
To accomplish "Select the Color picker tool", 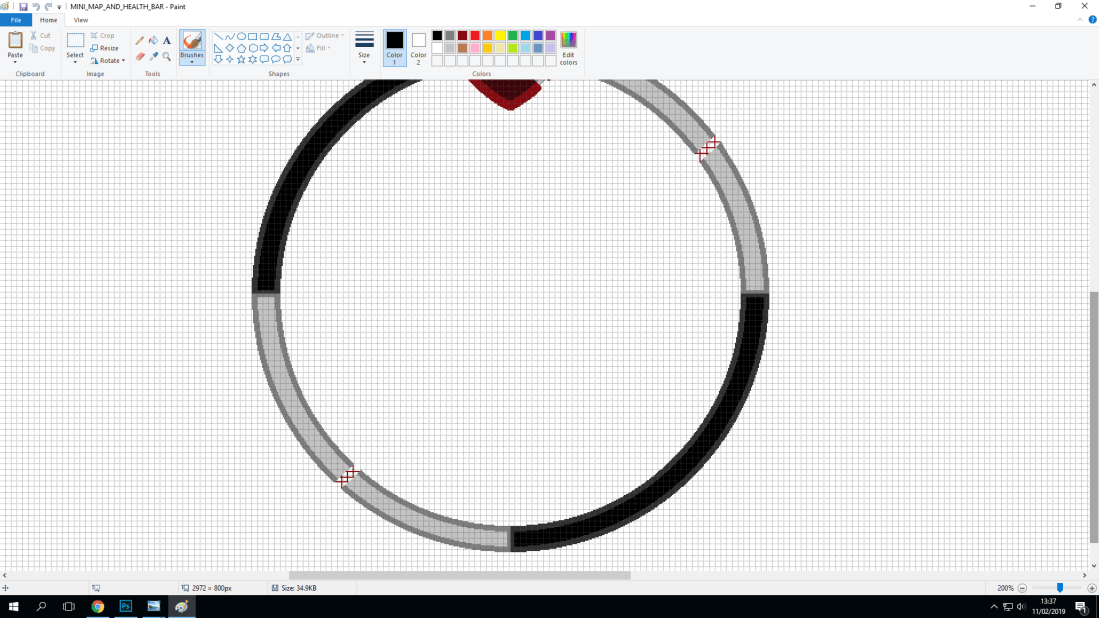I will [x=153, y=56].
